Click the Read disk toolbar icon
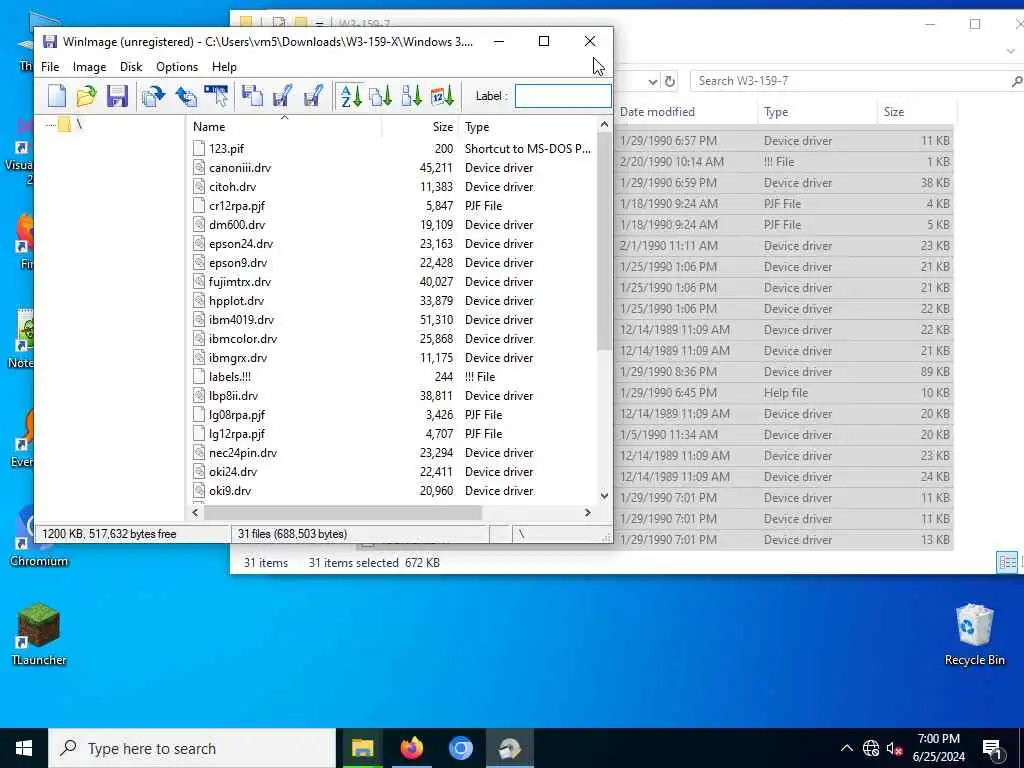 click(x=252, y=96)
